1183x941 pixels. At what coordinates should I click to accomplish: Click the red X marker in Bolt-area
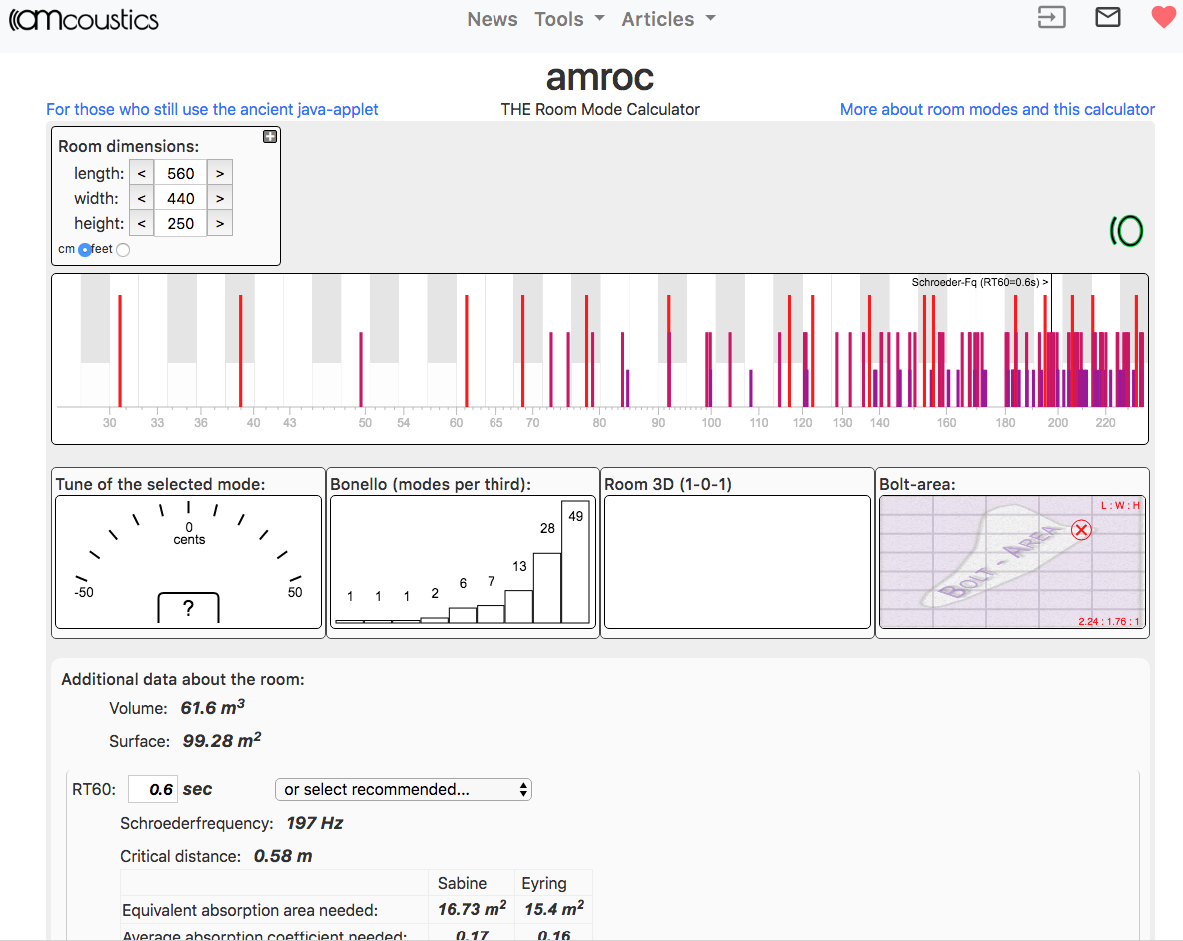[x=1081, y=530]
